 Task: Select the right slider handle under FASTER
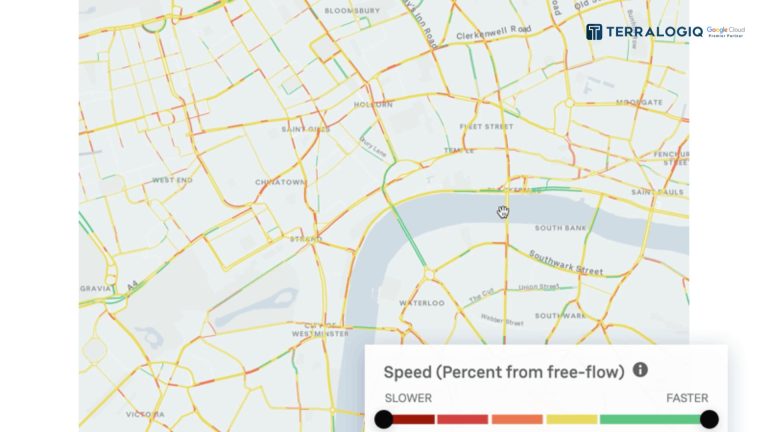click(709, 419)
